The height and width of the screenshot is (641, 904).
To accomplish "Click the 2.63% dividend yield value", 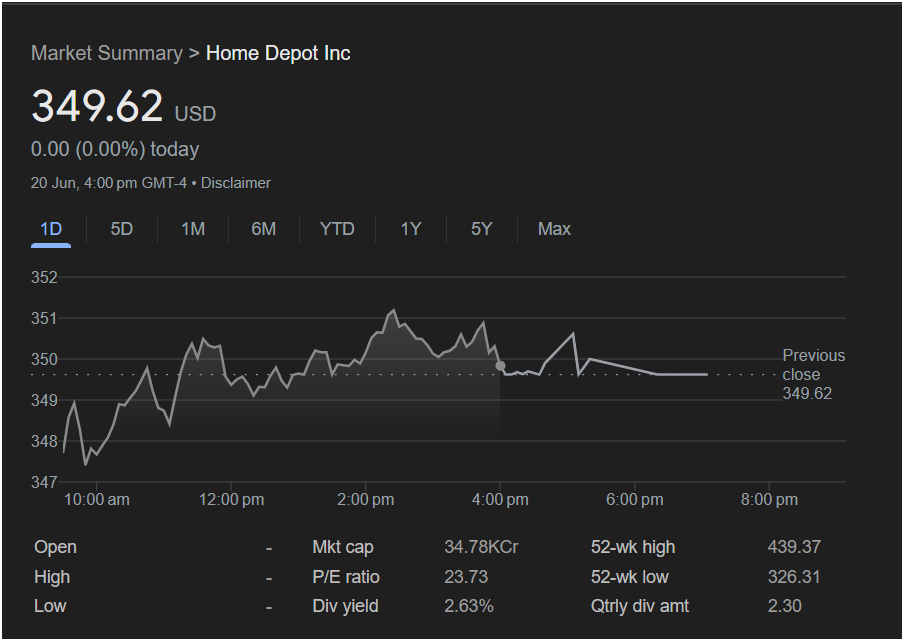I will pyautogui.click(x=469, y=606).
